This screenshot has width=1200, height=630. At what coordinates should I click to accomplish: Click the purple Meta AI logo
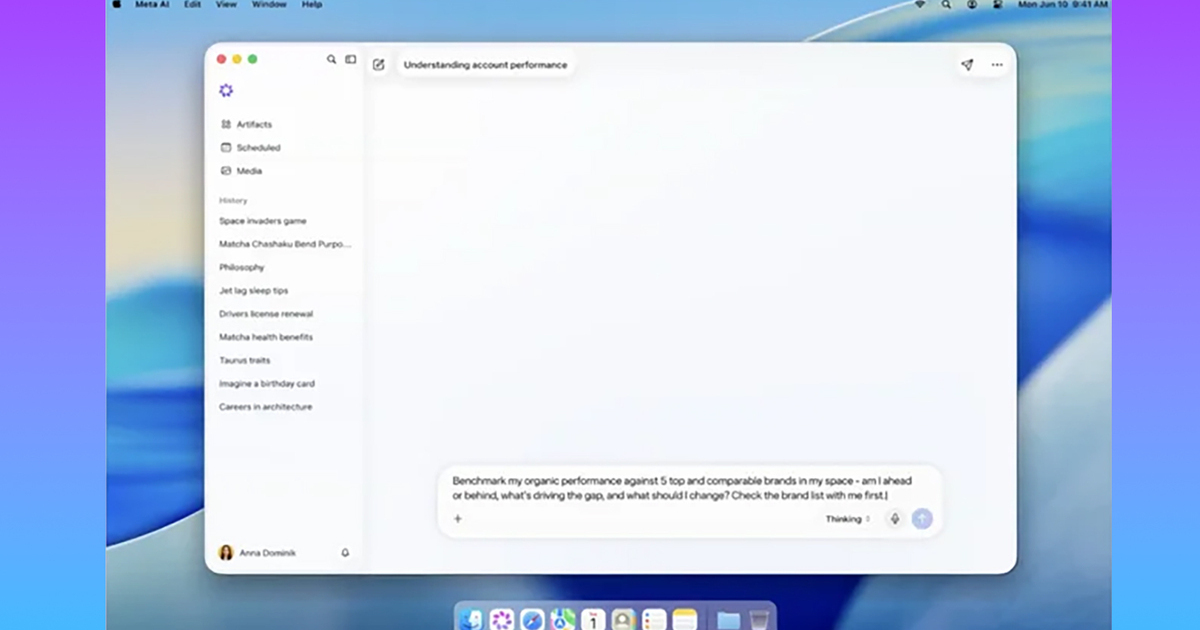coord(226,91)
